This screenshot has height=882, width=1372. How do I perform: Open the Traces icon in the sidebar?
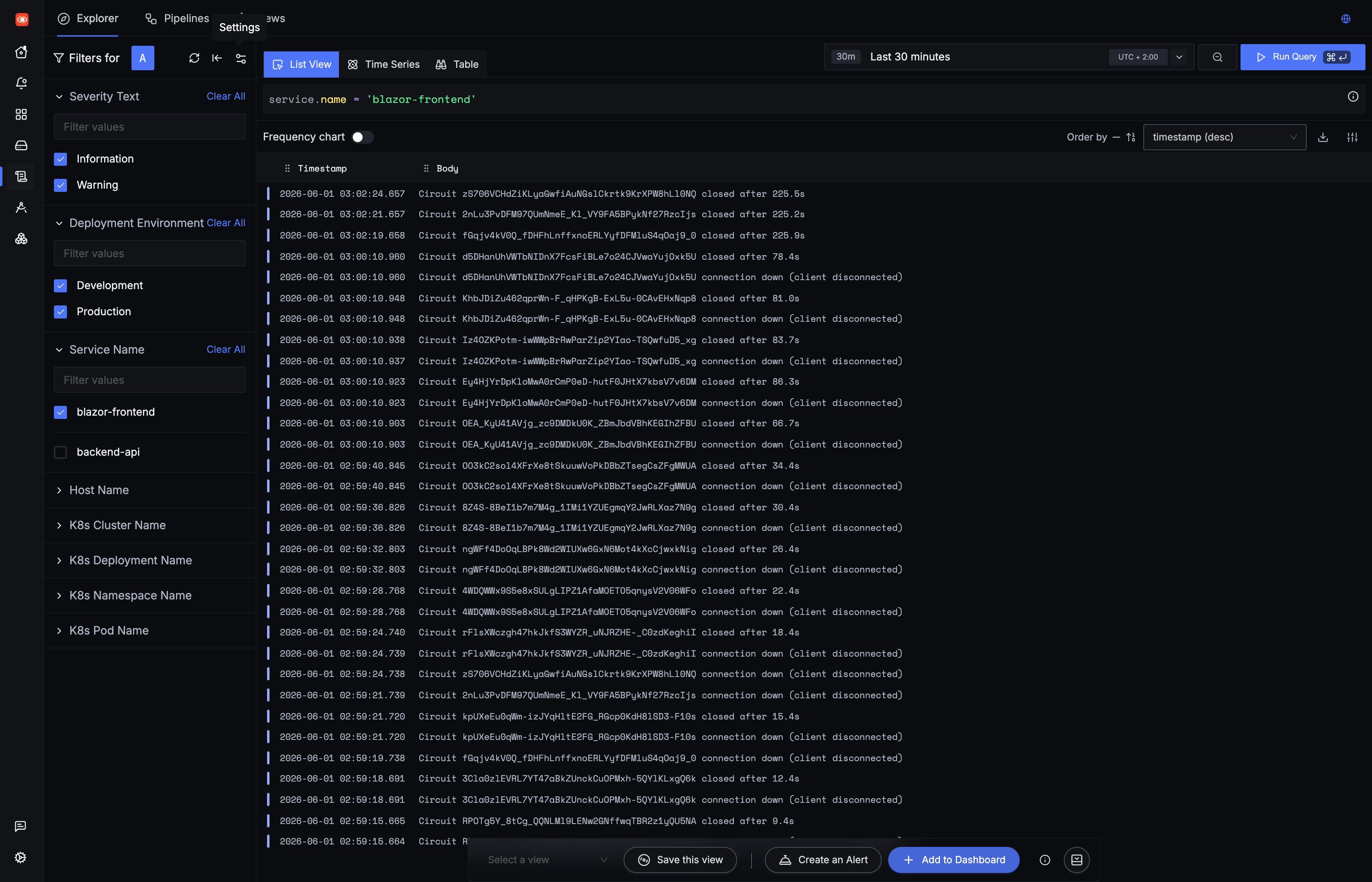pos(21,207)
